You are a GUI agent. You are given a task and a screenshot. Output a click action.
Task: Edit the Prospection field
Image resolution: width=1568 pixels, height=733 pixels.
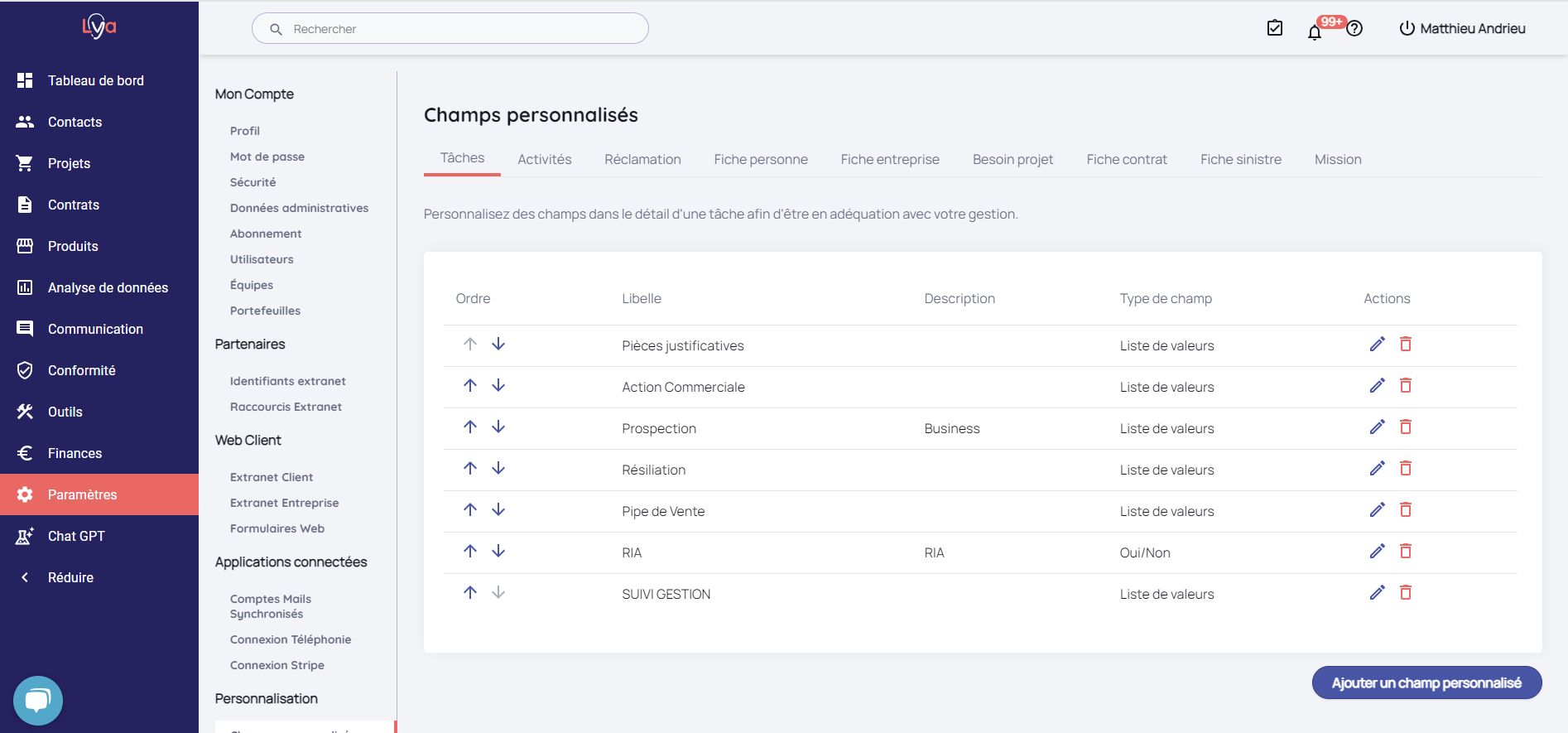click(1378, 427)
